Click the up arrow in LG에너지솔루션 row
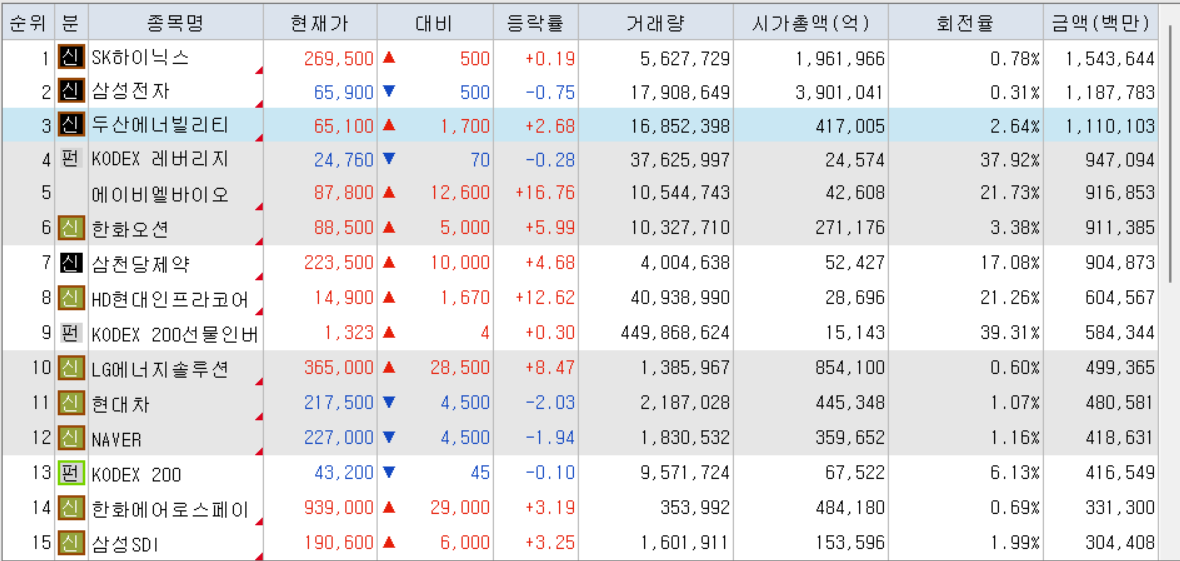 [388, 367]
